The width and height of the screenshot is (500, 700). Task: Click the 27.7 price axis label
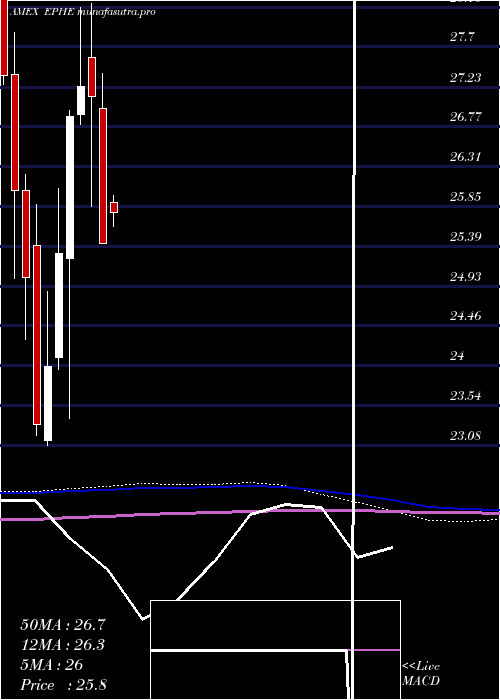(462, 37)
